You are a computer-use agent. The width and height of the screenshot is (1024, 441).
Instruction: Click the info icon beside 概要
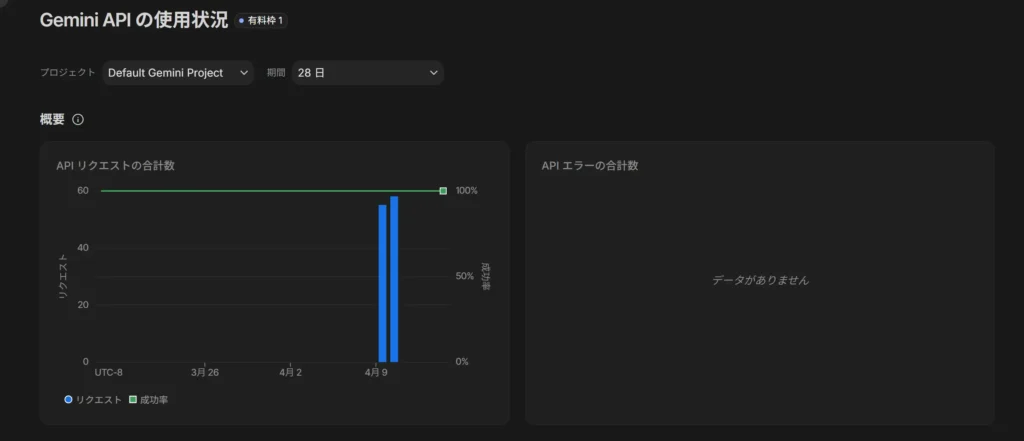[x=78, y=120]
